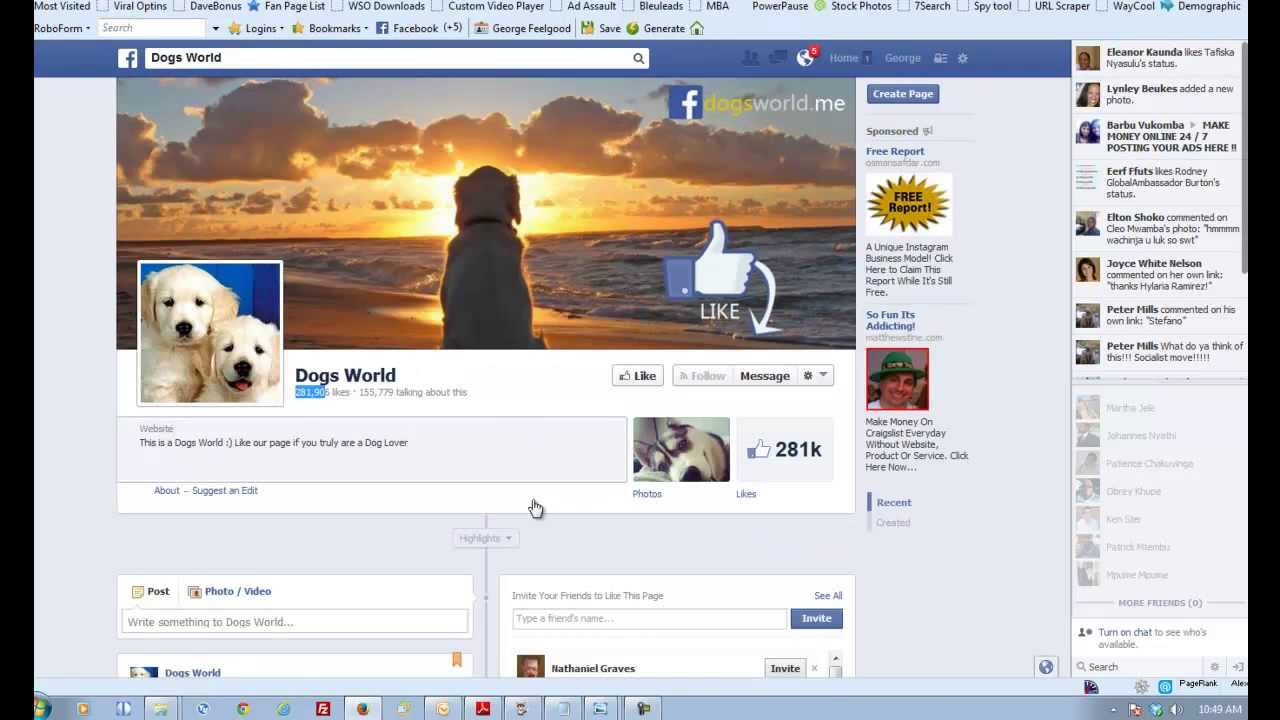The image size is (1280, 720).
Task: Click George in the Facebook header
Action: (x=902, y=58)
